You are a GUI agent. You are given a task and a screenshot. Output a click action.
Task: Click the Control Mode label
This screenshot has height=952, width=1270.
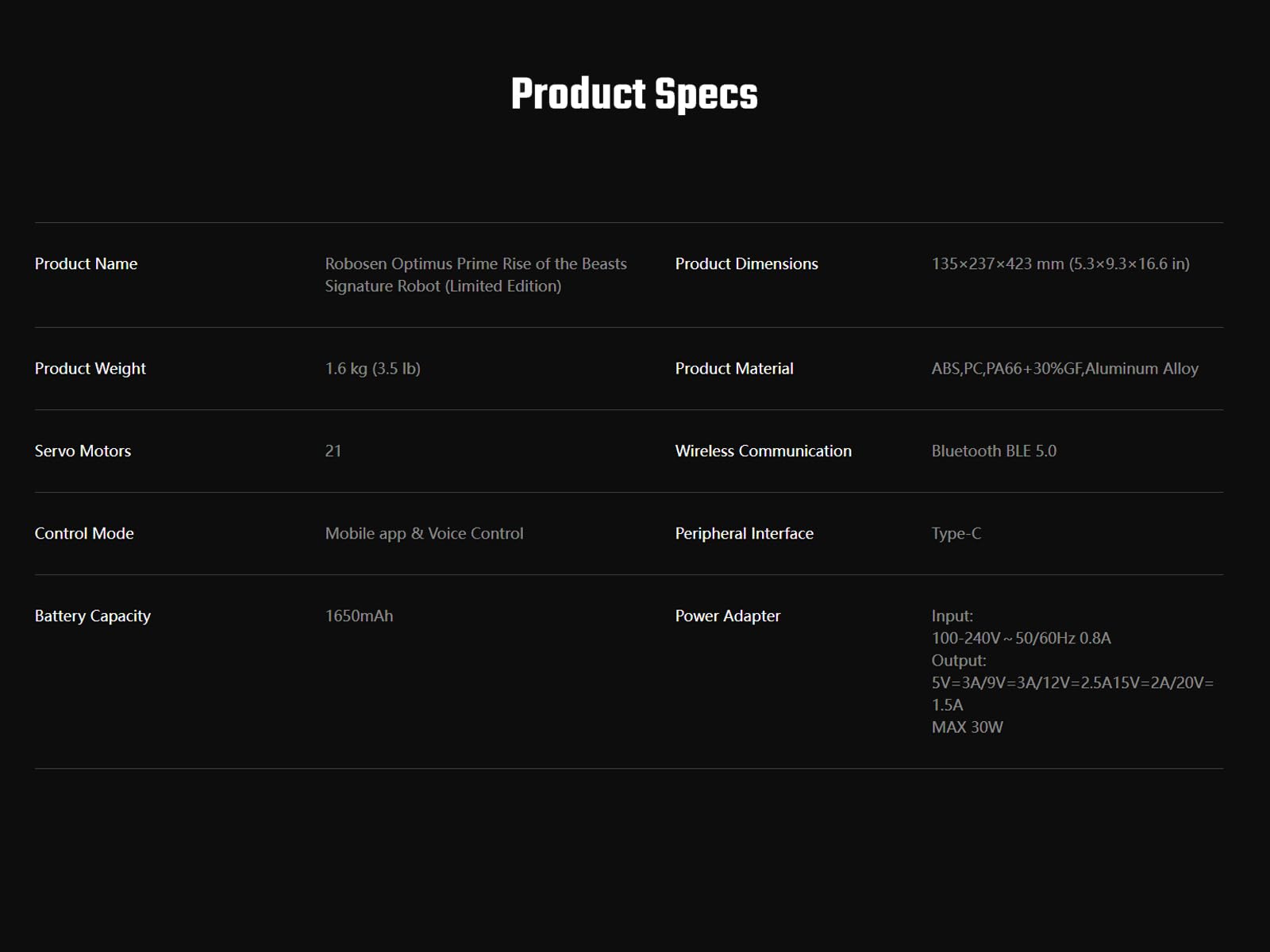(84, 534)
